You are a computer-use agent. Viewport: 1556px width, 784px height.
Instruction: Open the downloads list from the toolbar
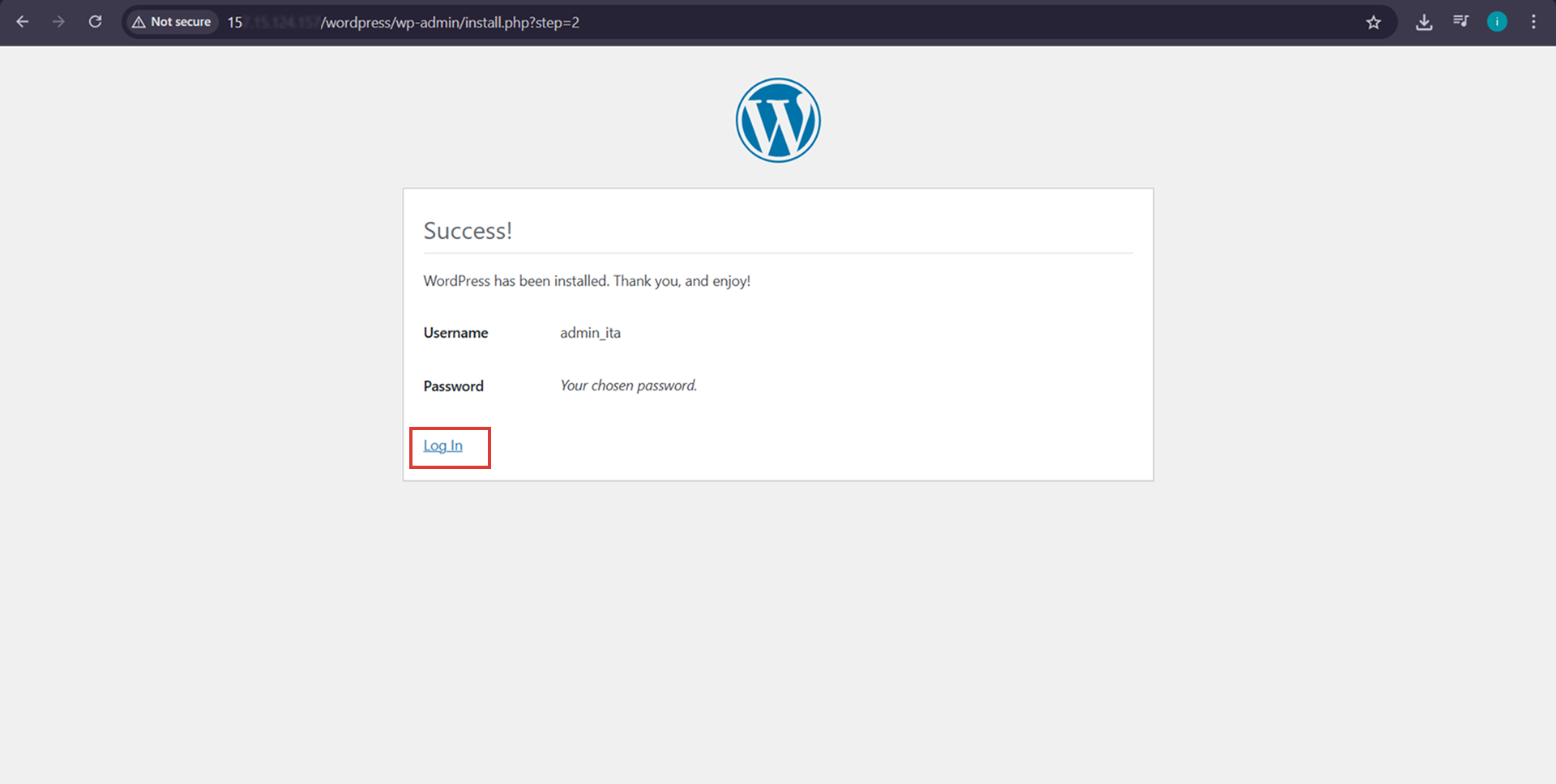click(x=1423, y=22)
